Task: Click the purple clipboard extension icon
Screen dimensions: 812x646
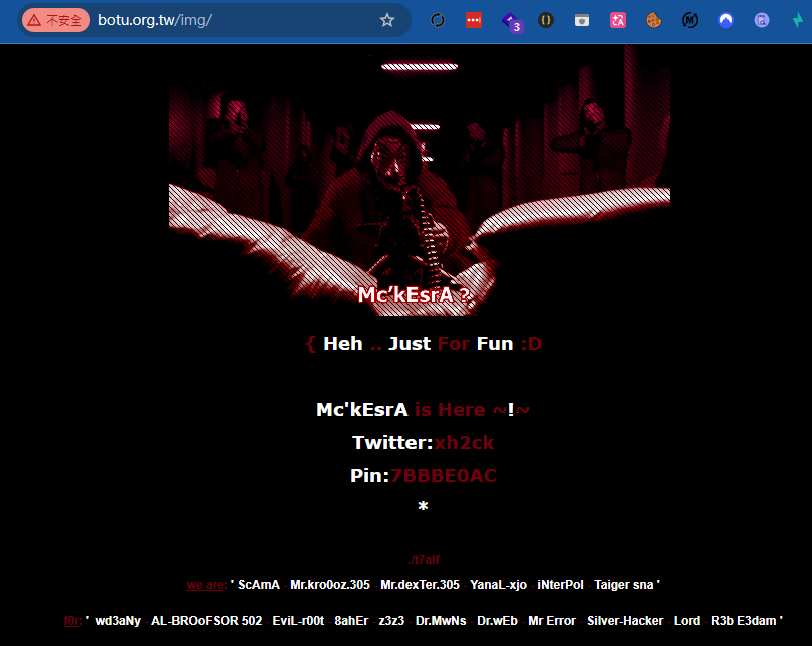Action: (762, 20)
